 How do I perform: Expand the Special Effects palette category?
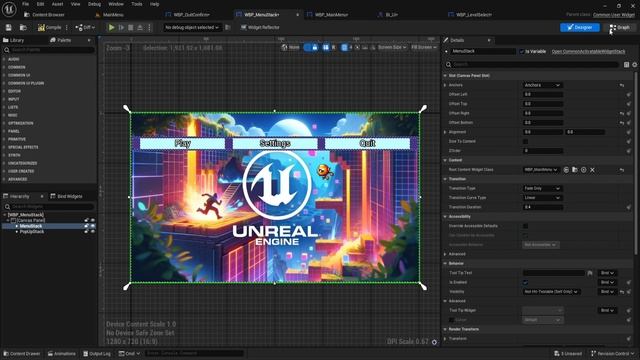23,147
